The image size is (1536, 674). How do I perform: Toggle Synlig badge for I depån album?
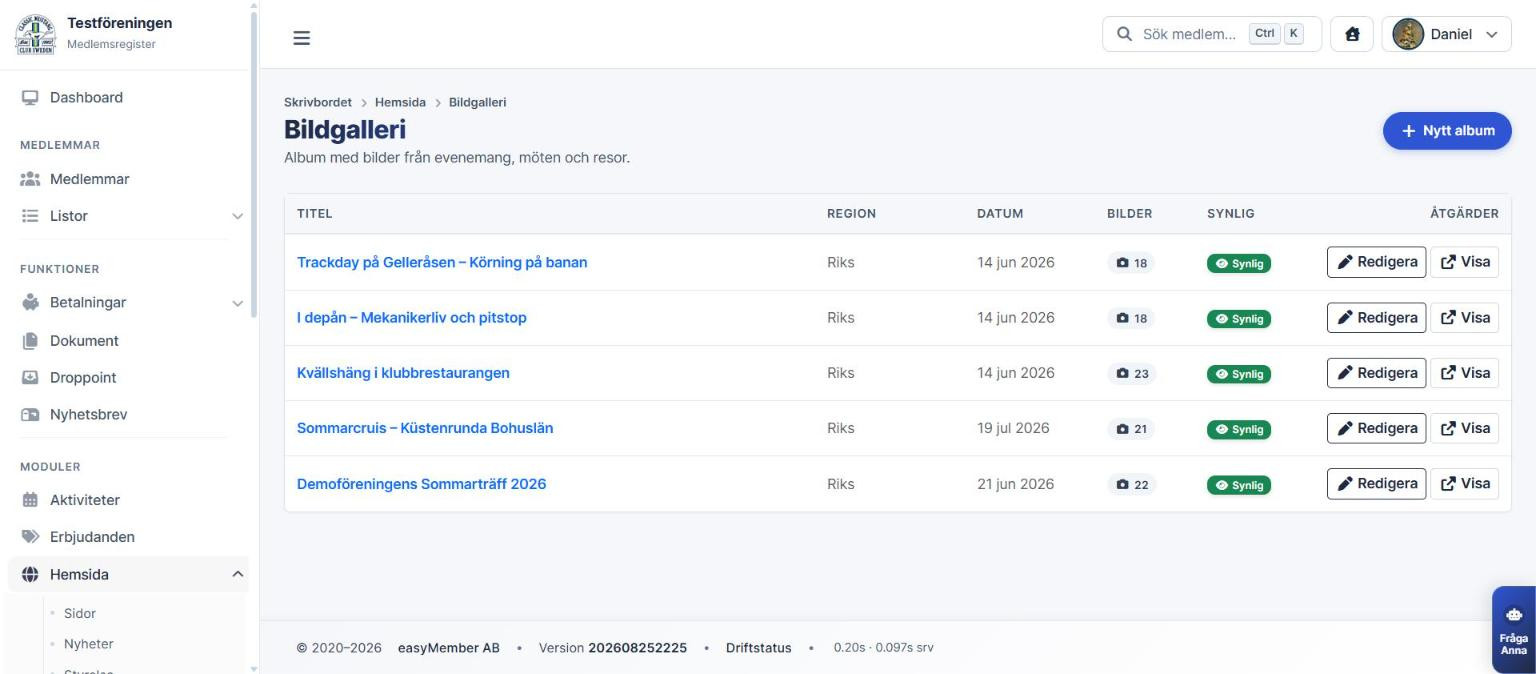pos(1239,319)
